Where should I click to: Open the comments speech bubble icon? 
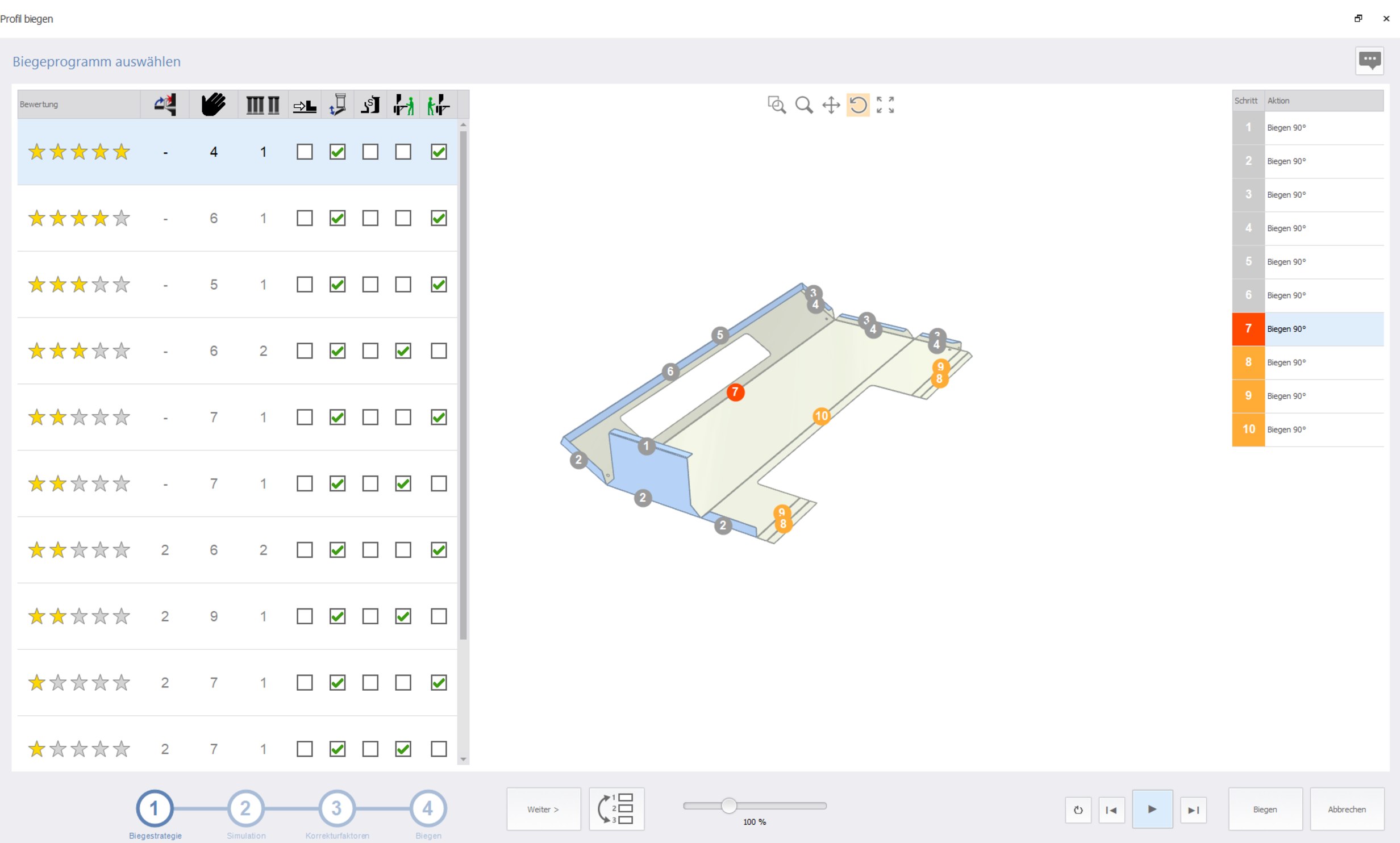(x=1369, y=60)
